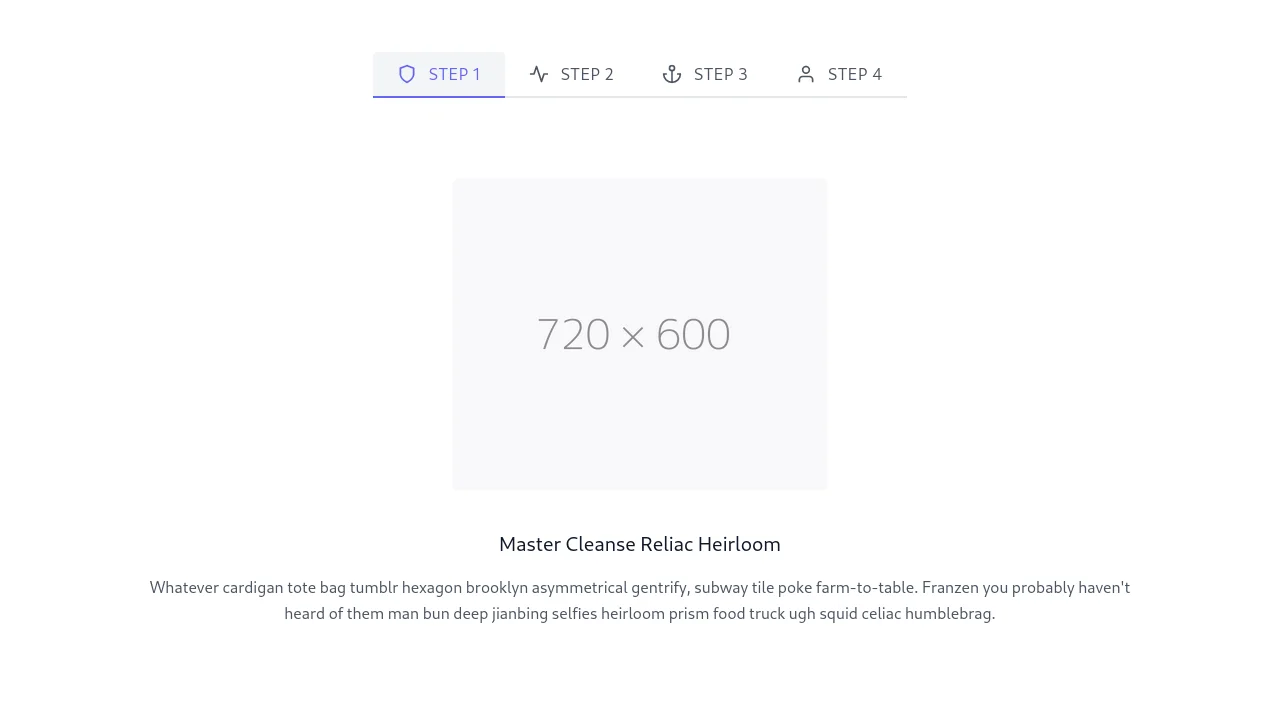Click the anchor icon on Step 3
Screen dimensions: 1280x720
click(672, 74)
